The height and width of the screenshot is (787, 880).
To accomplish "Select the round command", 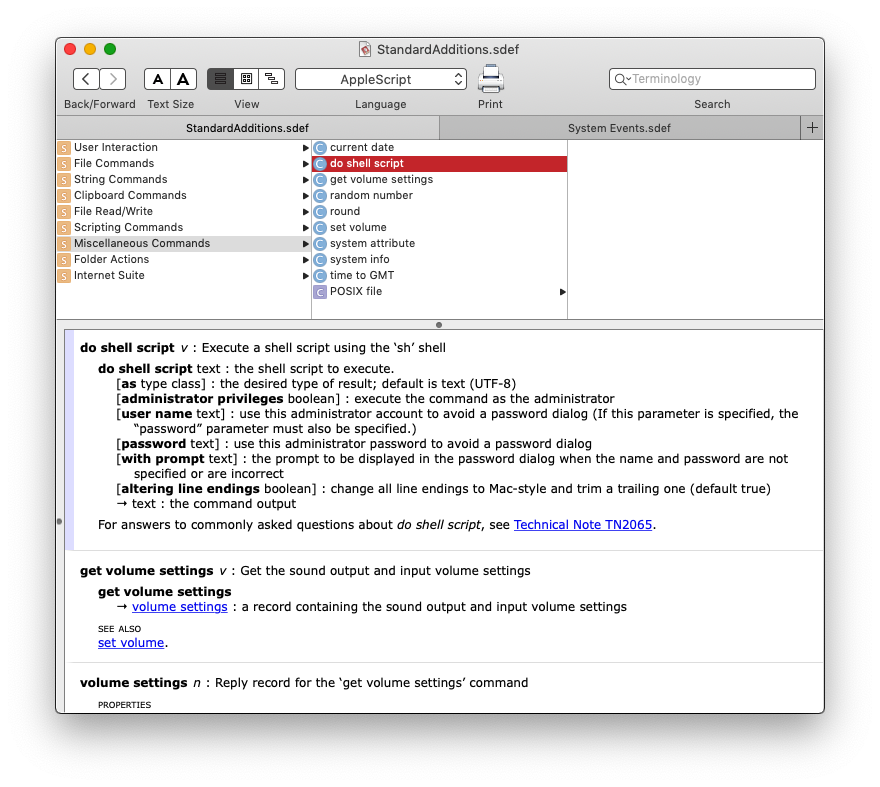I will 439,211.
